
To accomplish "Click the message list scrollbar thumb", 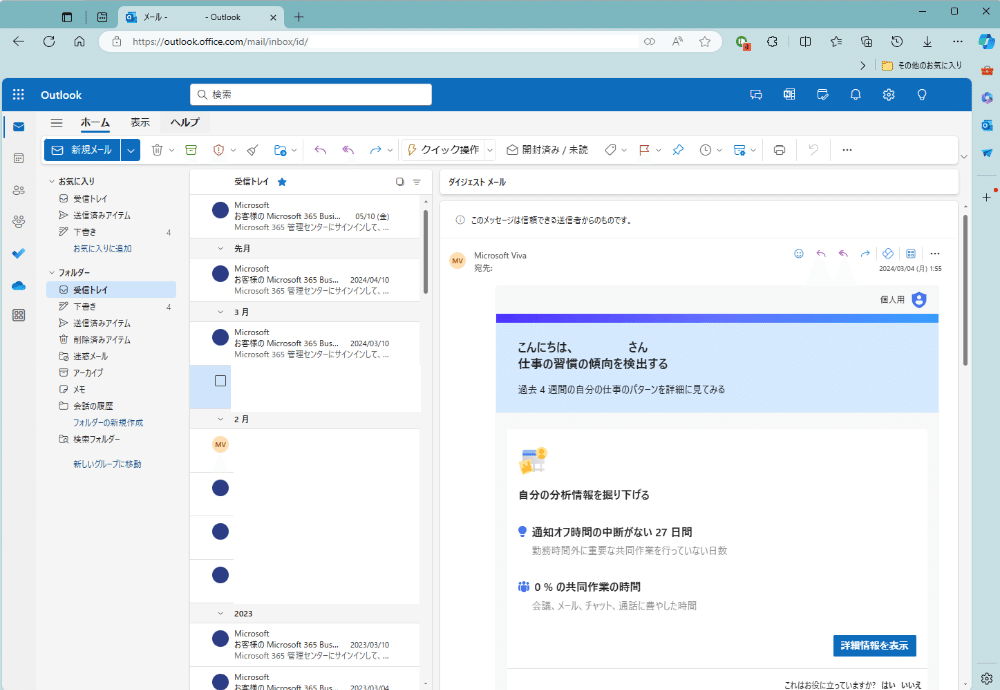I will click(425, 252).
